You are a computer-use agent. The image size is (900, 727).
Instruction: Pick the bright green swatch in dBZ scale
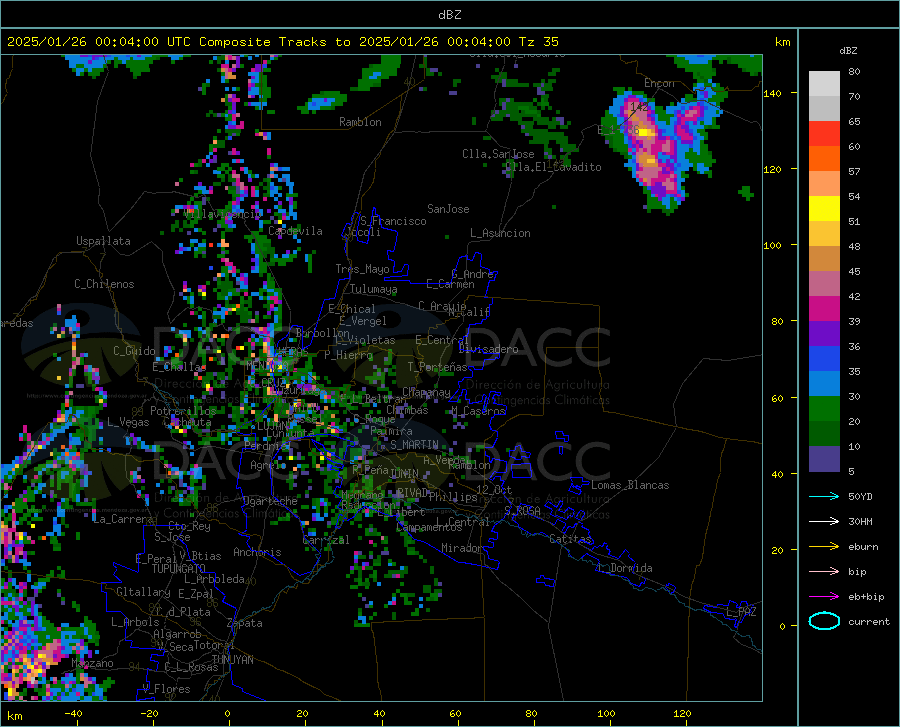[x=824, y=409]
